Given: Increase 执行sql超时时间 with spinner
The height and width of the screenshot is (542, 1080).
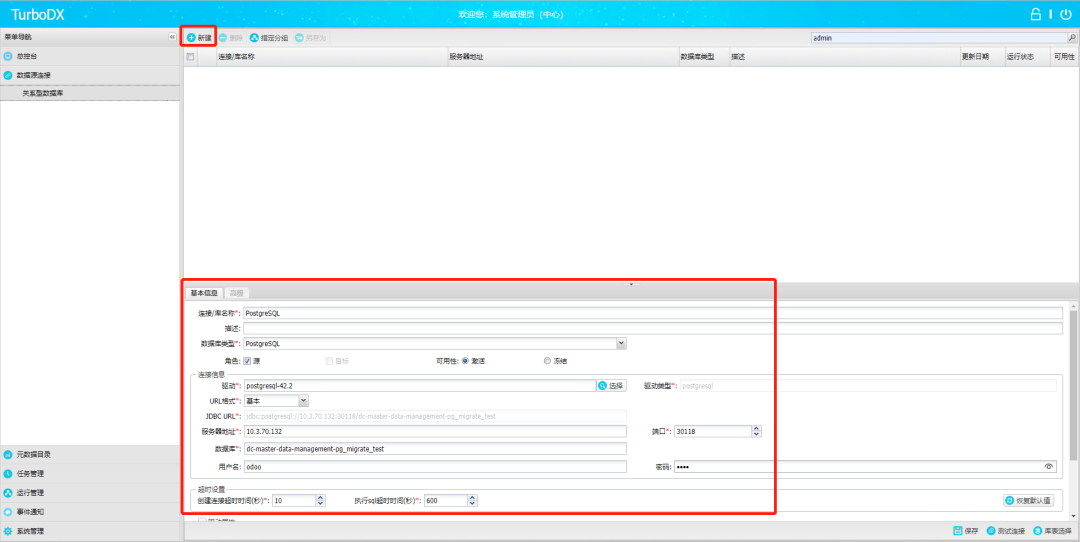Looking at the screenshot, I should 472,498.
